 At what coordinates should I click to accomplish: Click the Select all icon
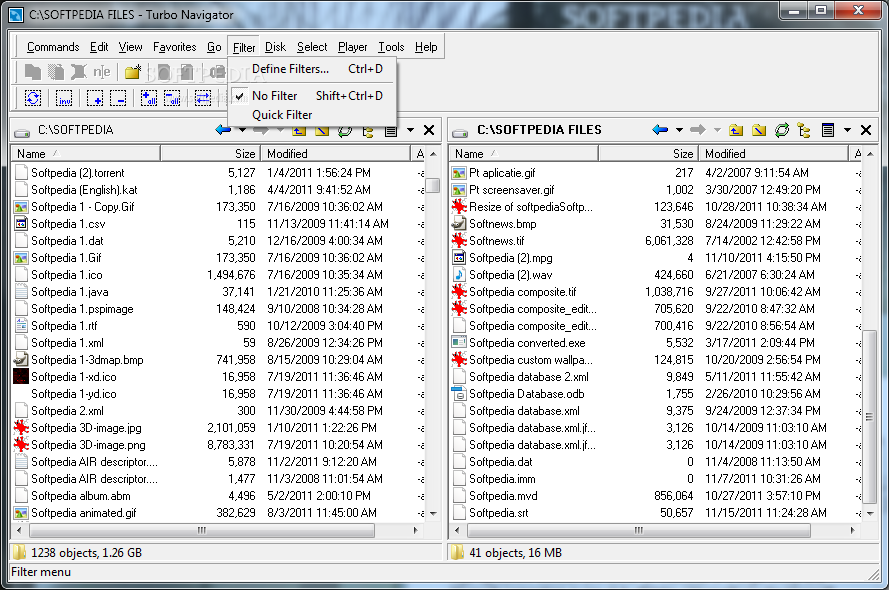point(149,98)
